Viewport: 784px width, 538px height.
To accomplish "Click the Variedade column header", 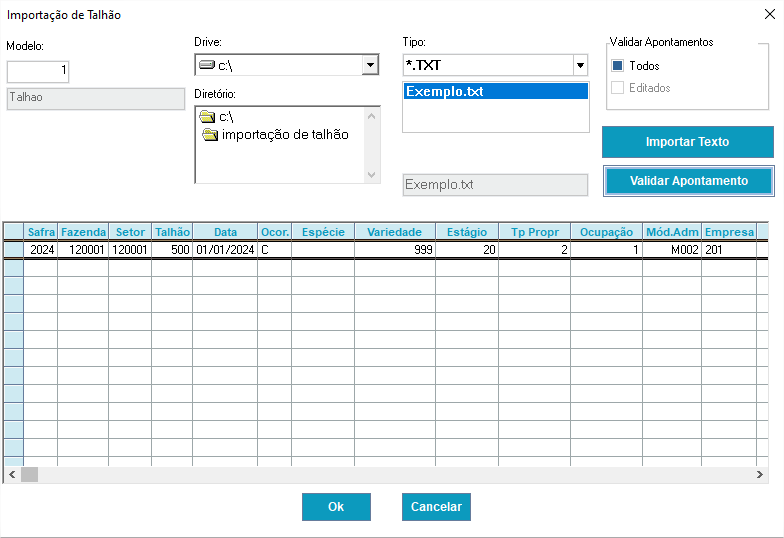I will point(394,232).
